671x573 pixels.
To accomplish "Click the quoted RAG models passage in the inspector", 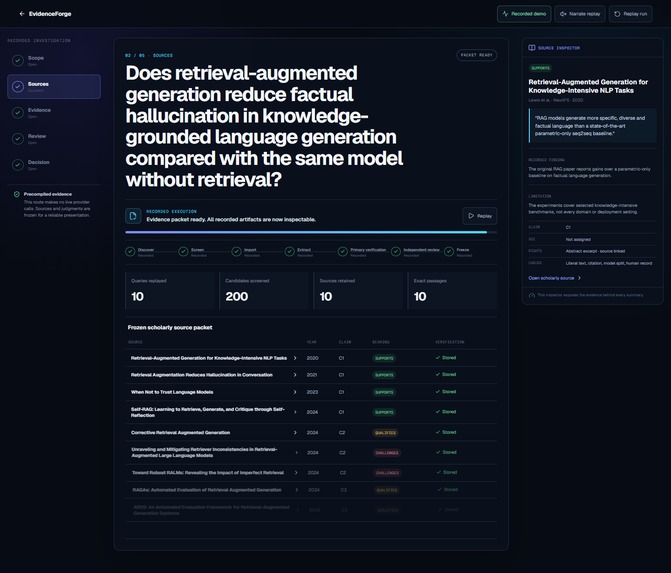I will (593, 126).
